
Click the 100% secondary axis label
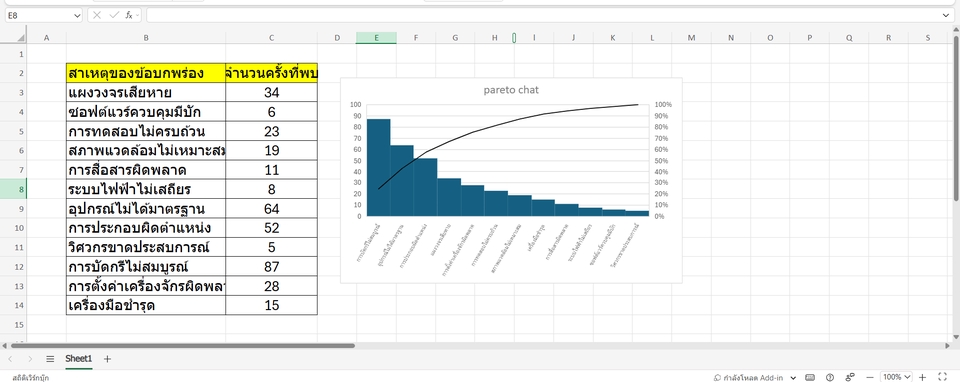point(663,105)
